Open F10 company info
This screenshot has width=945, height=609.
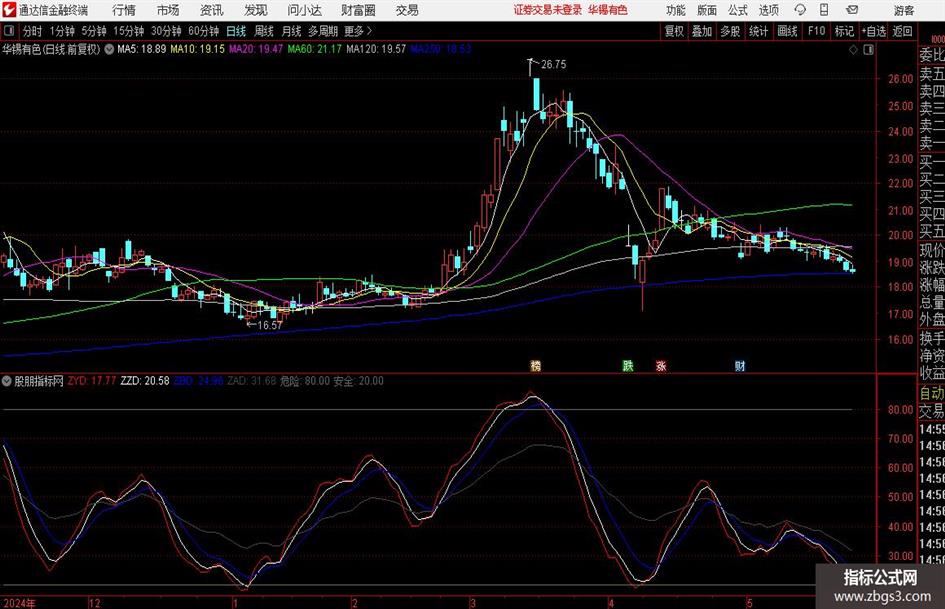coord(817,31)
